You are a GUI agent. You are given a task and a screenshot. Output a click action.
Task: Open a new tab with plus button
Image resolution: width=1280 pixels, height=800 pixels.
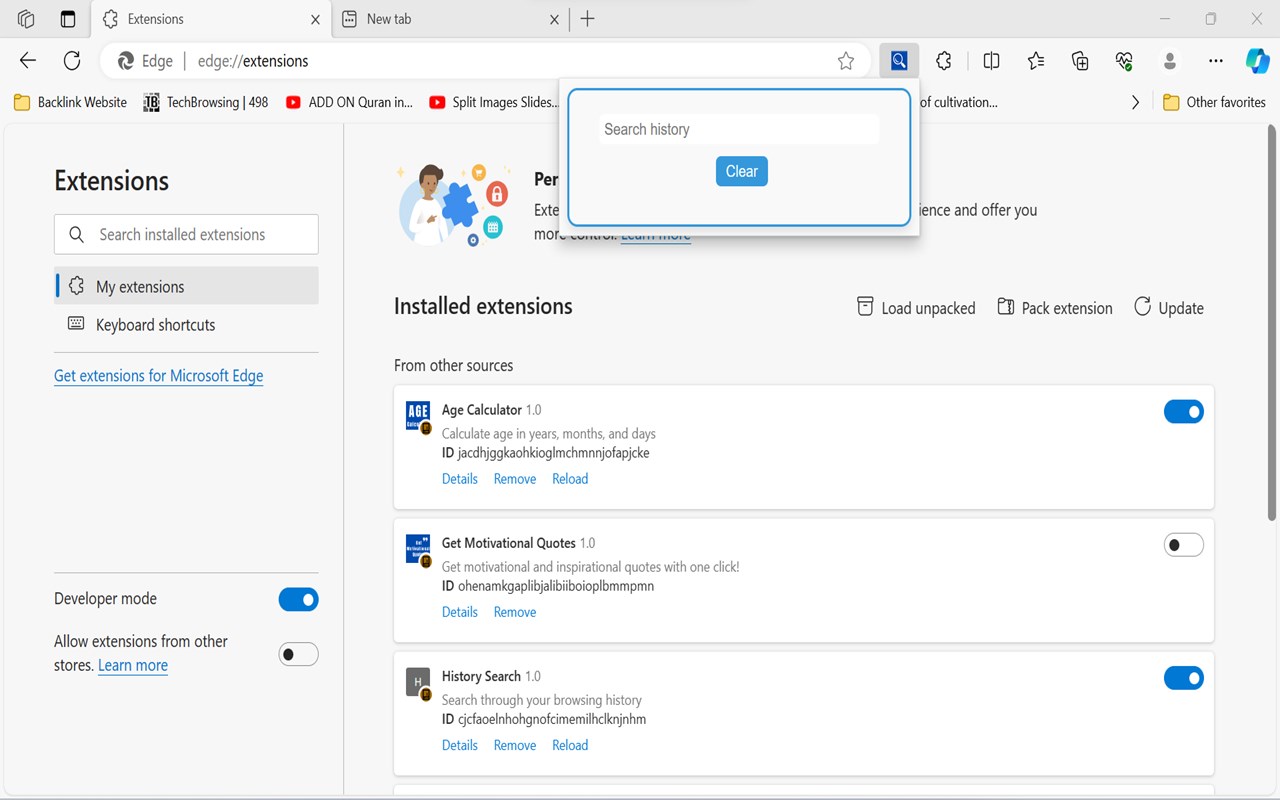(588, 19)
